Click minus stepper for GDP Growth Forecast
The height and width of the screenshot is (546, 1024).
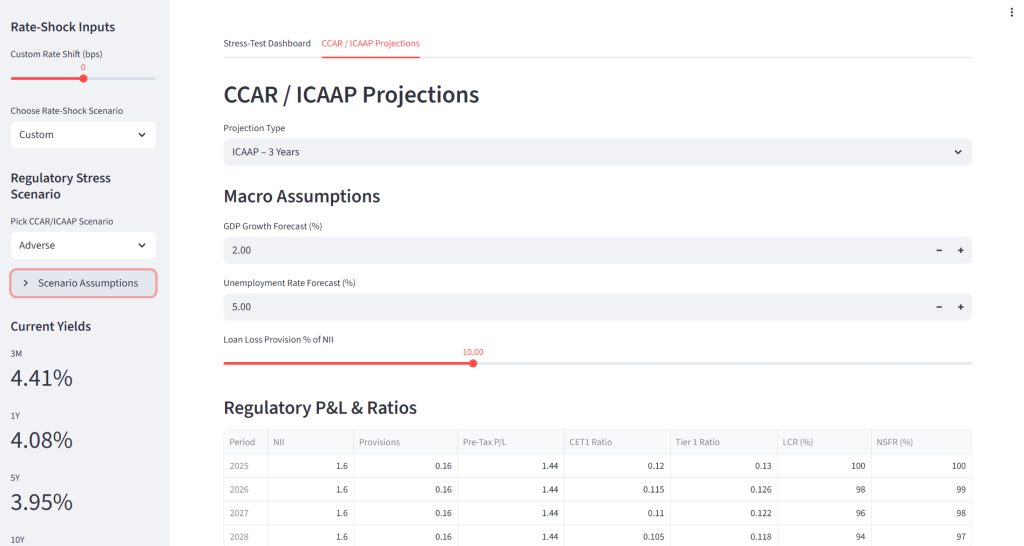(x=939, y=250)
